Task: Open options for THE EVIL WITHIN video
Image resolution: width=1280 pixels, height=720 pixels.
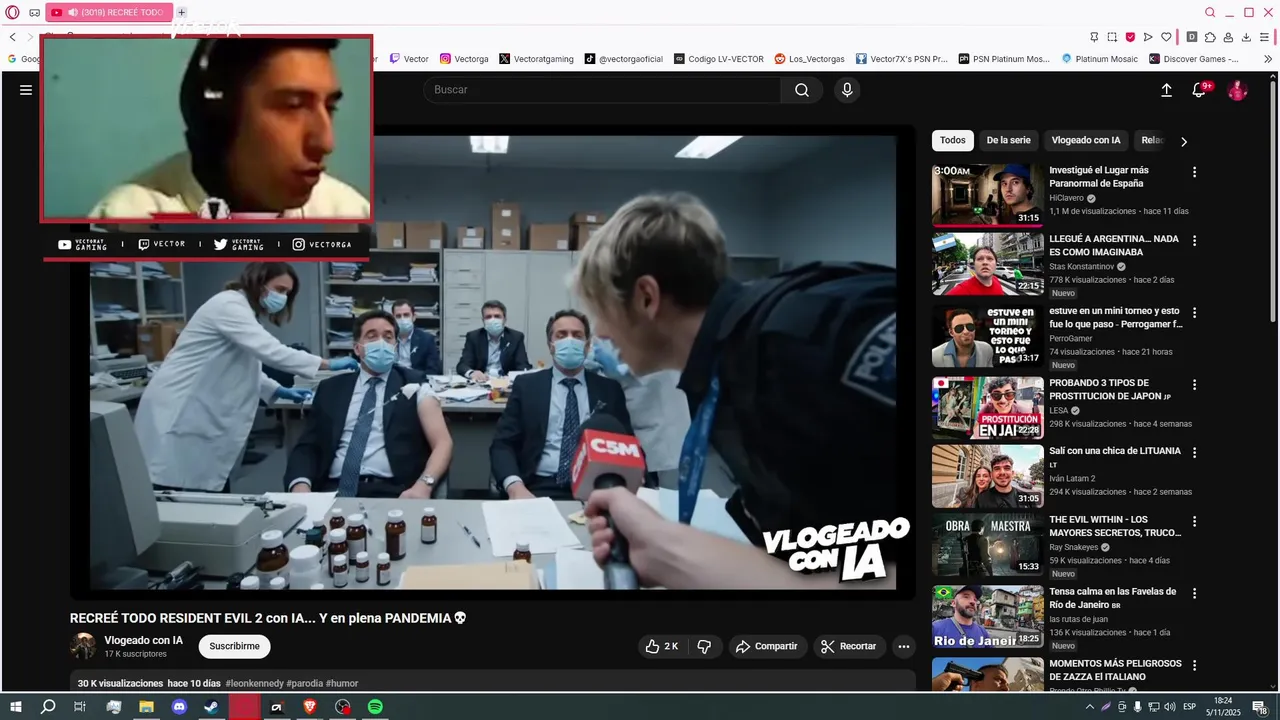Action: pyautogui.click(x=1194, y=521)
